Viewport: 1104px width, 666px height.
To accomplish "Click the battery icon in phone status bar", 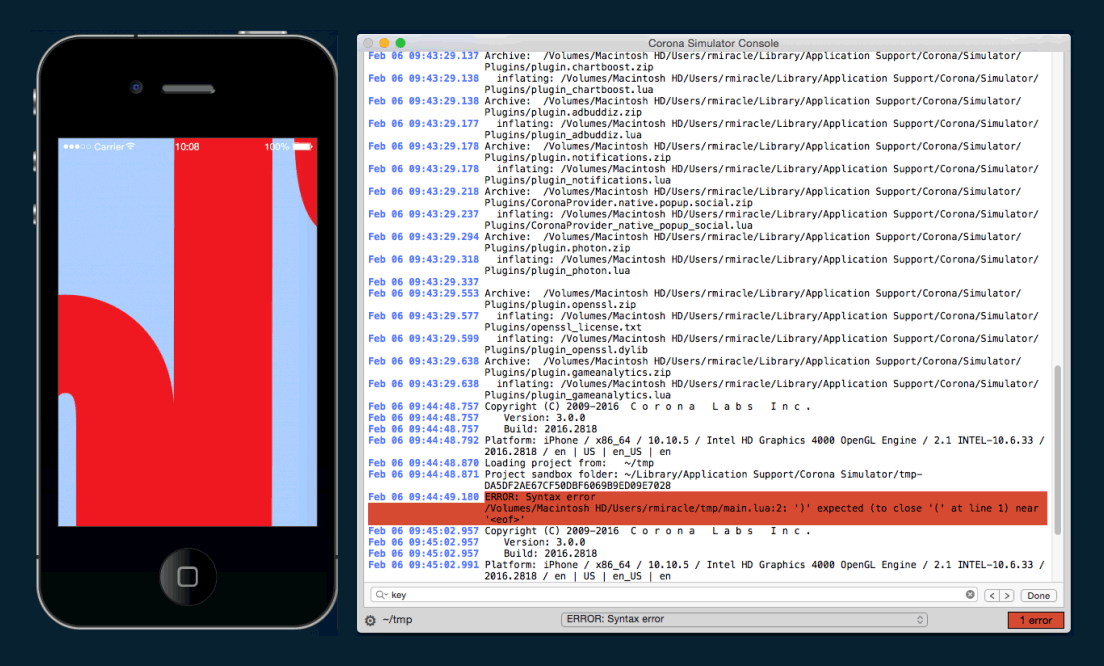I will [x=303, y=147].
